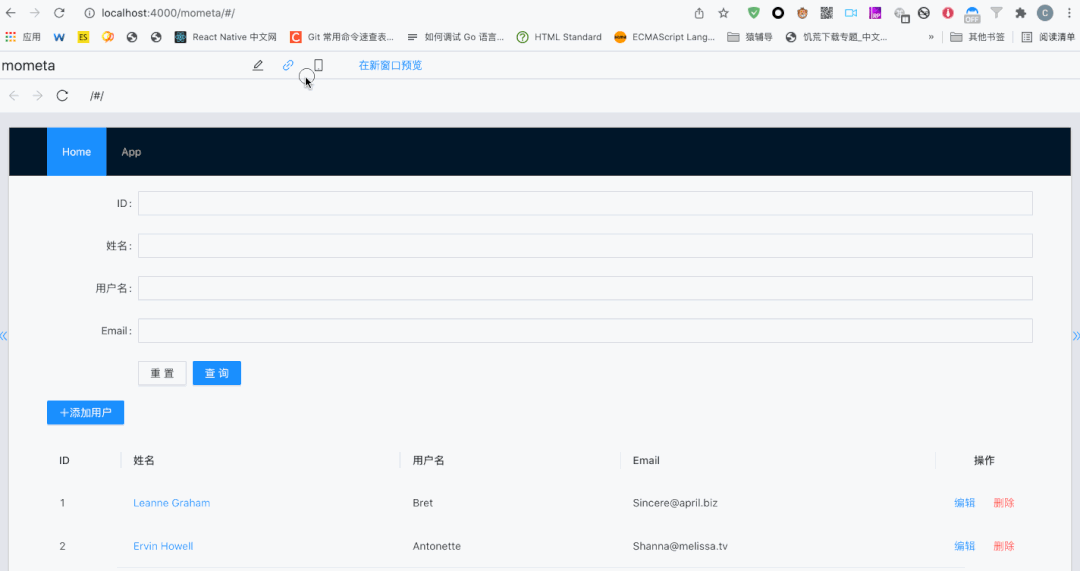Click the QR code extension icon
Screen dimensions: 1080x571
[x=827, y=13]
